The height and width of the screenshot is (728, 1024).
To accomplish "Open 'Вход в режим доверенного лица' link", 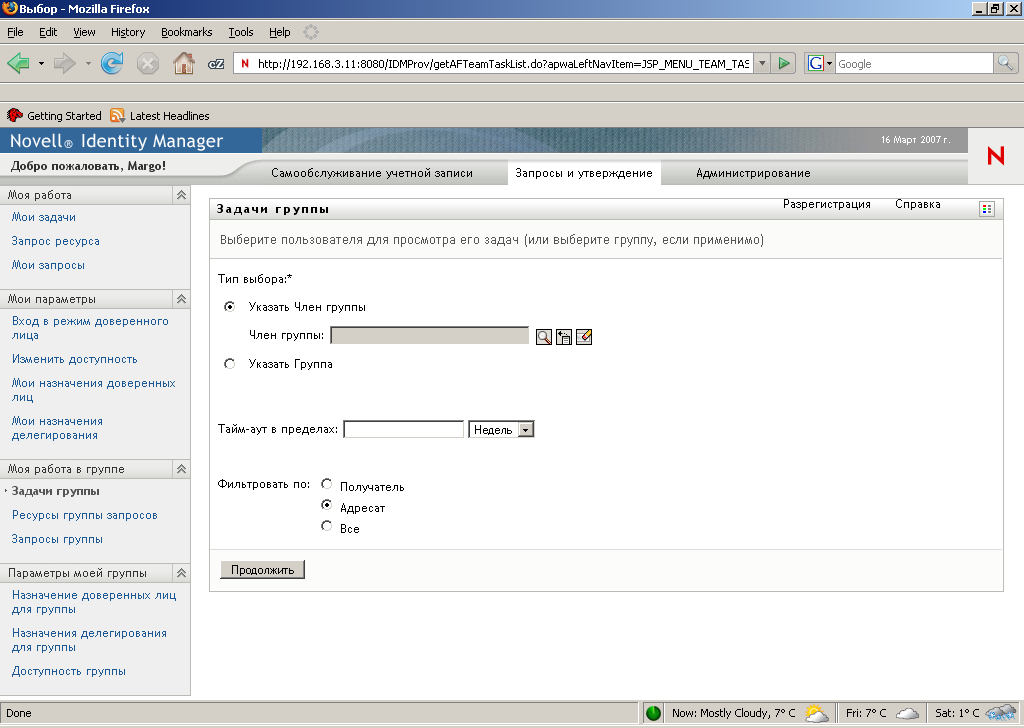I will click(90, 328).
